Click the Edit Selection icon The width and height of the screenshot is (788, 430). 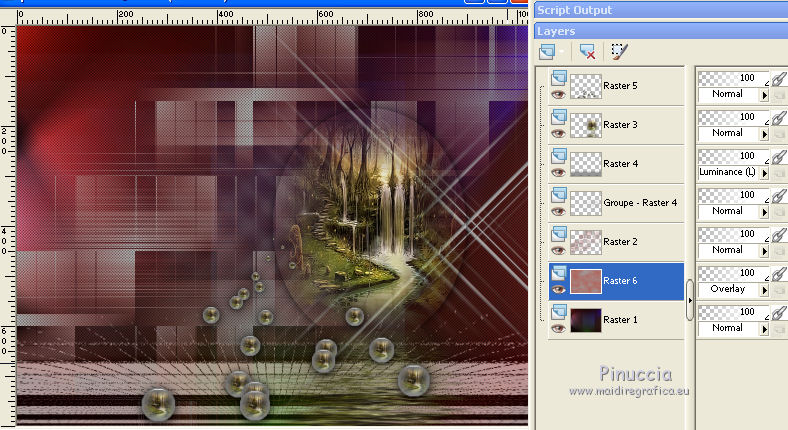click(619, 51)
